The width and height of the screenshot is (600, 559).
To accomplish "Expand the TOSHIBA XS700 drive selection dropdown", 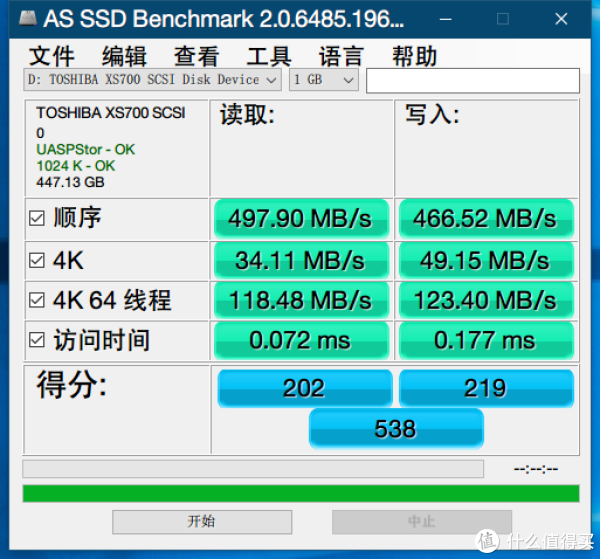I will coord(152,80).
